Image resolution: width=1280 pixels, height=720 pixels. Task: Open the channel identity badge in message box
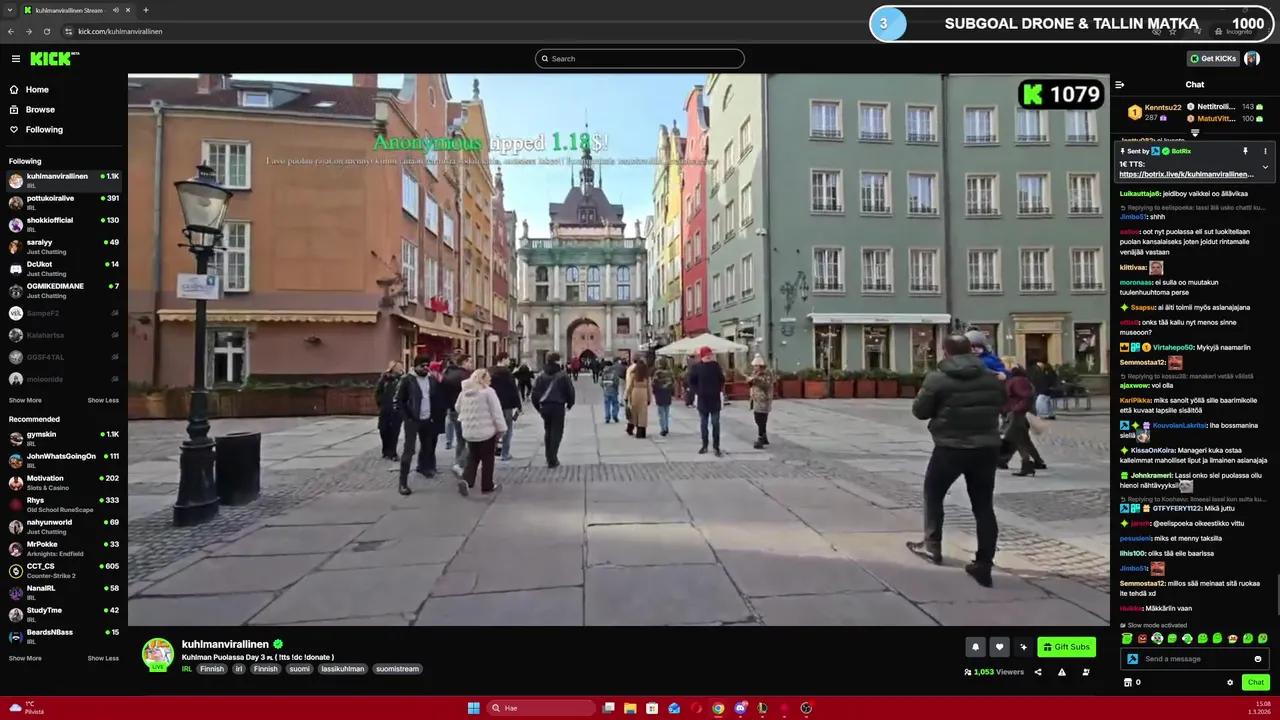pyautogui.click(x=1132, y=659)
